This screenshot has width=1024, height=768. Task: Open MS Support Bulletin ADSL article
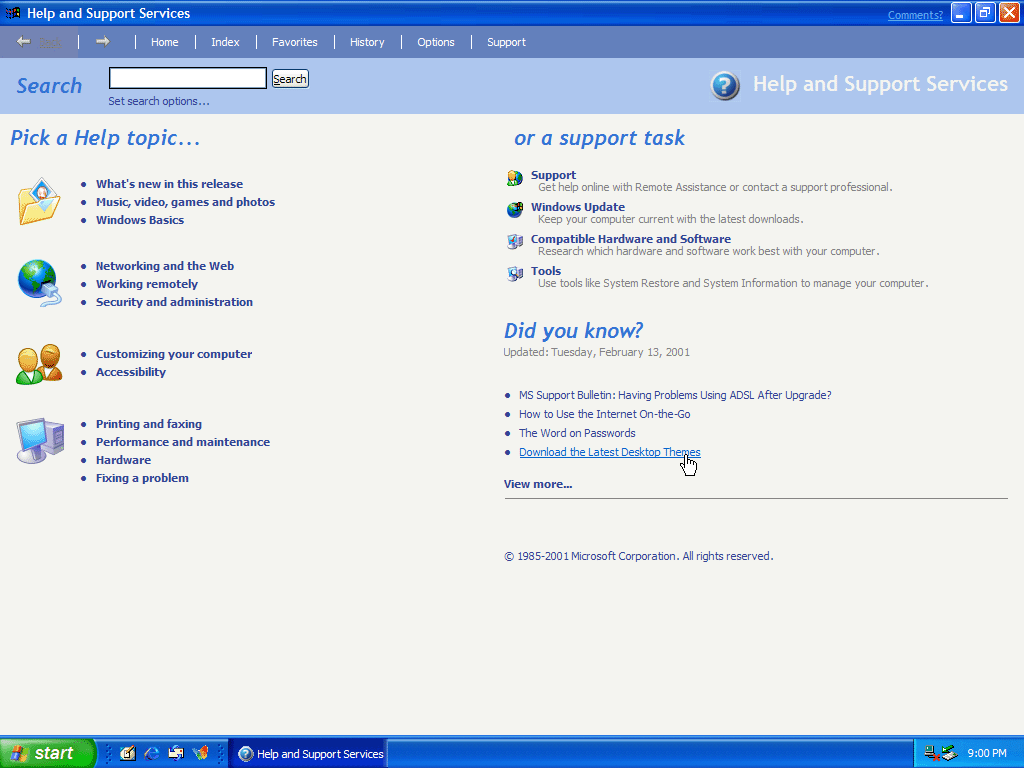(x=675, y=395)
